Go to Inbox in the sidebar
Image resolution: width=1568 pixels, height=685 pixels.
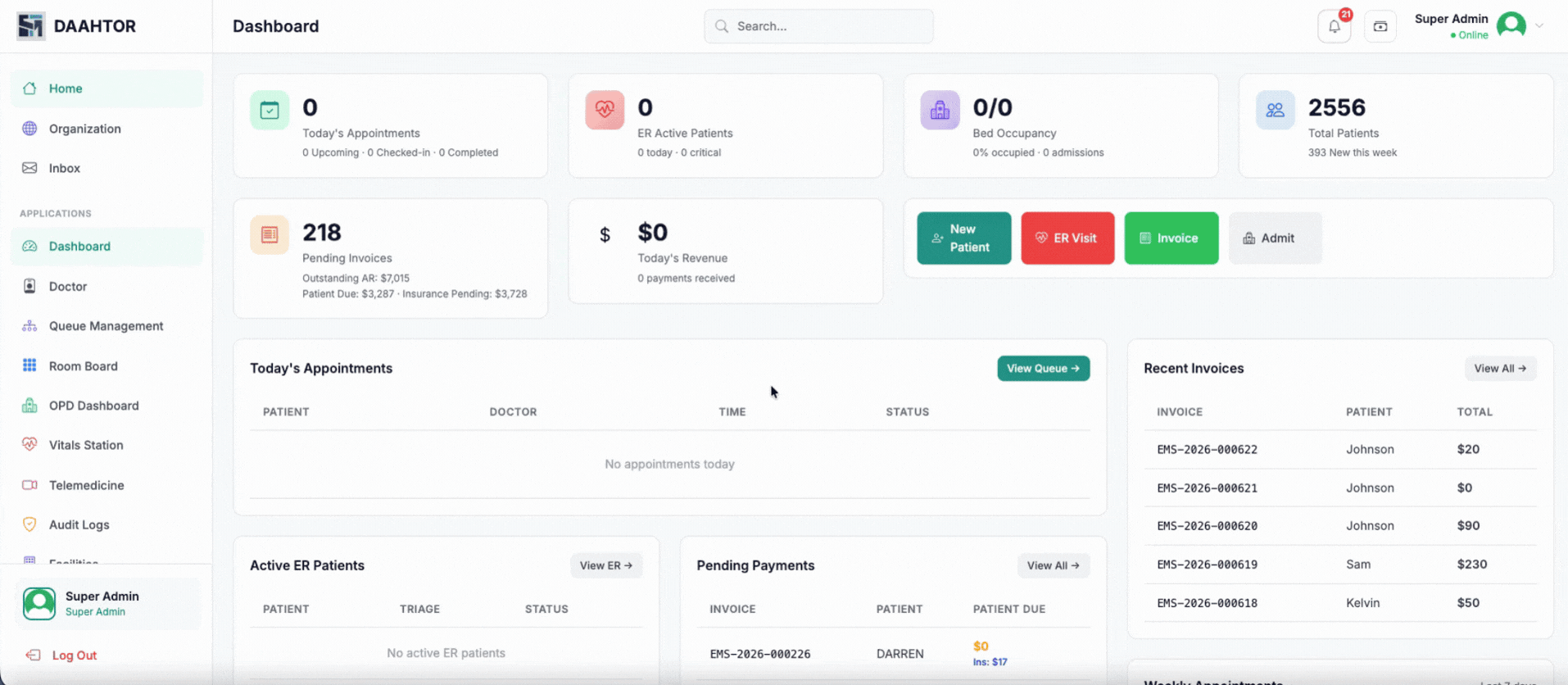coord(106,168)
